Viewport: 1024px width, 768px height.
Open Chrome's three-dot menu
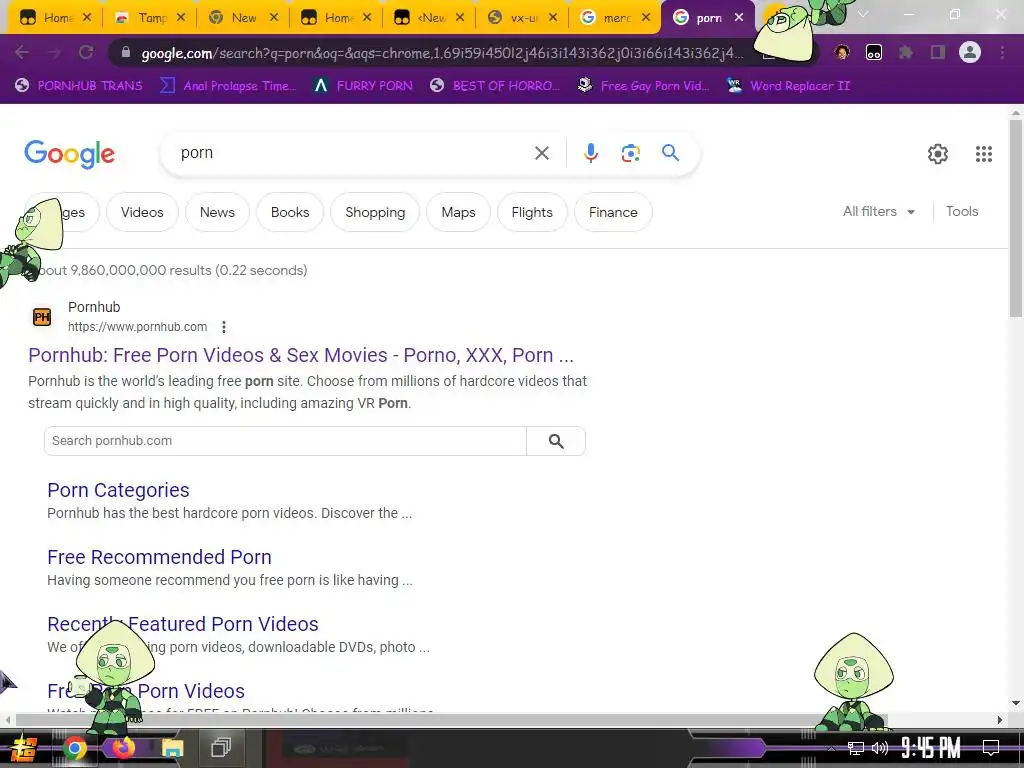pyautogui.click(x=1002, y=52)
